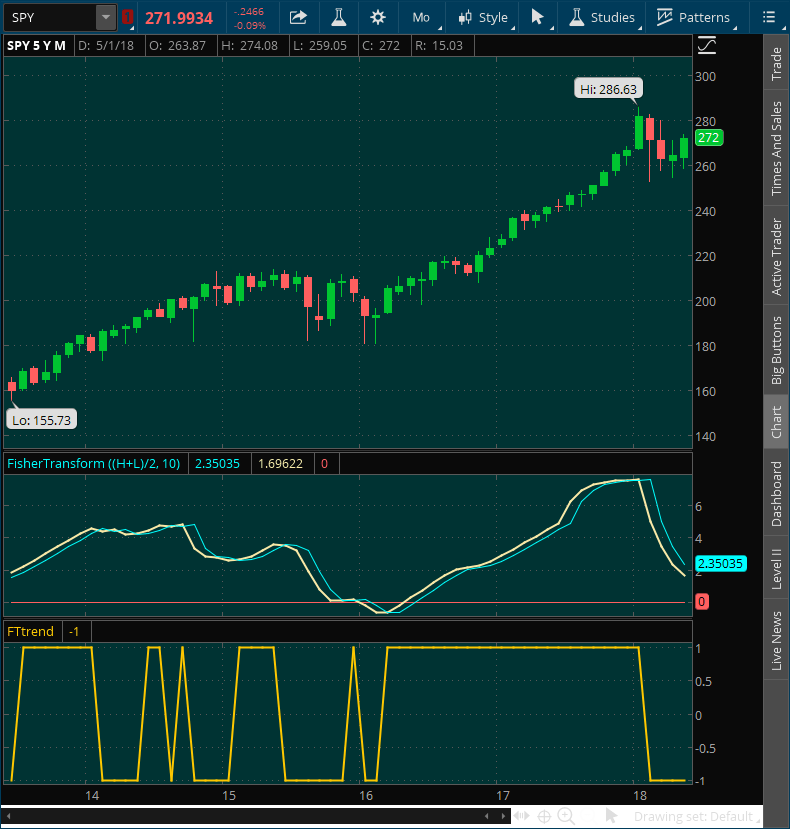This screenshot has width=790, height=829.
Task: Open the flask quick study icon
Action: (338, 17)
